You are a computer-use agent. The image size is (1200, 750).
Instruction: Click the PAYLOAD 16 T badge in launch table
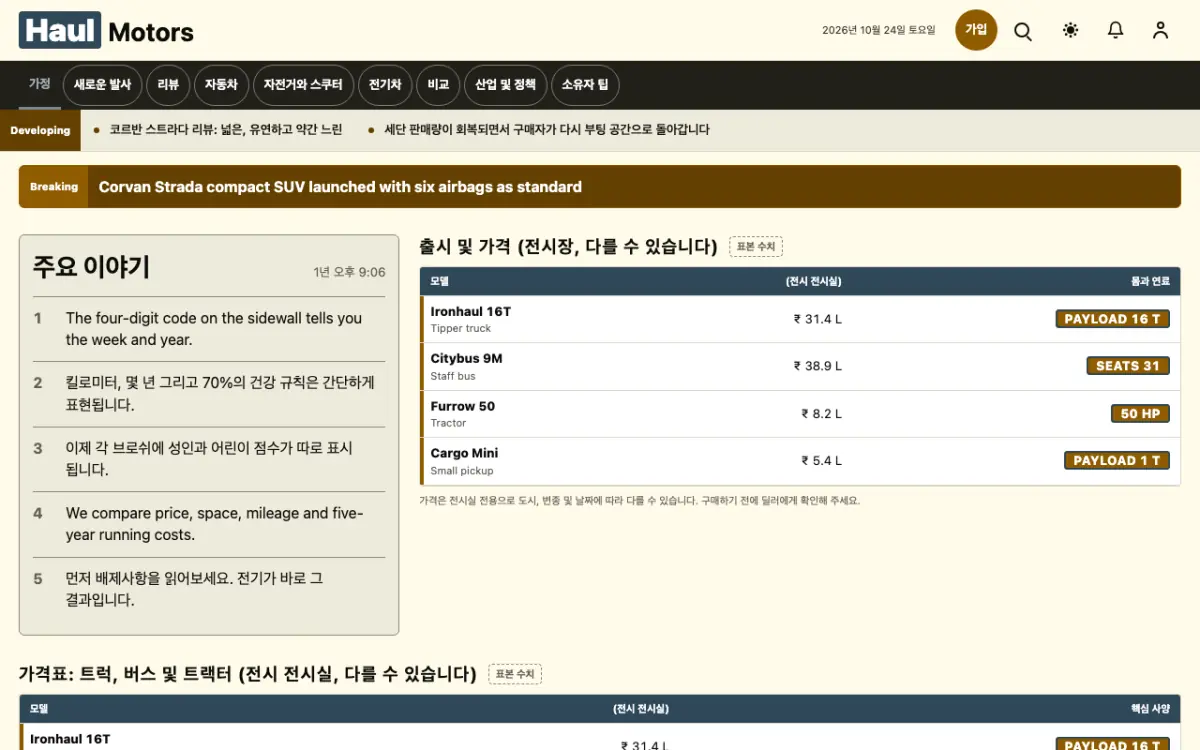click(1112, 319)
